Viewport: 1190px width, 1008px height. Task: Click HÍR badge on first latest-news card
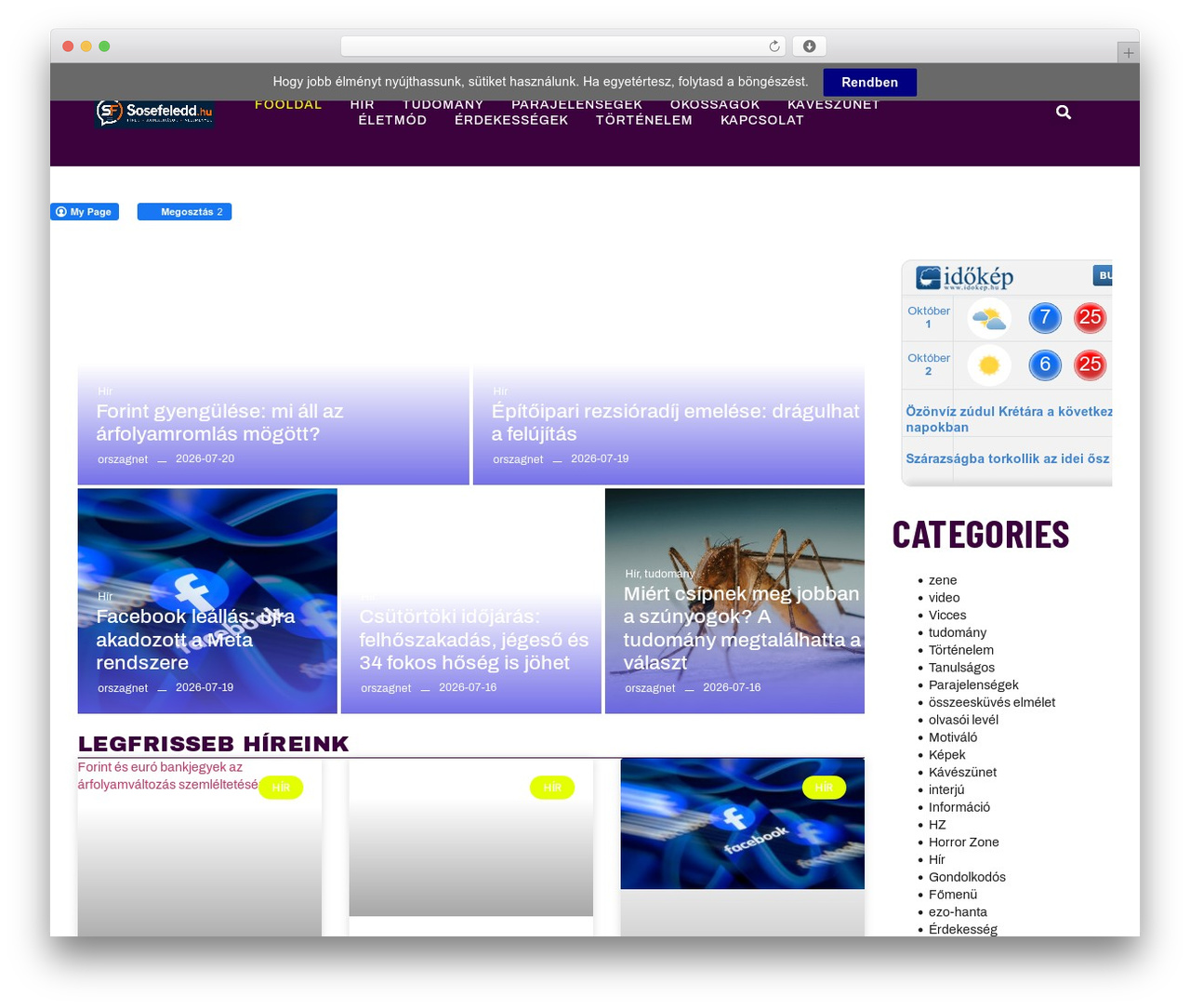pyautogui.click(x=281, y=788)
